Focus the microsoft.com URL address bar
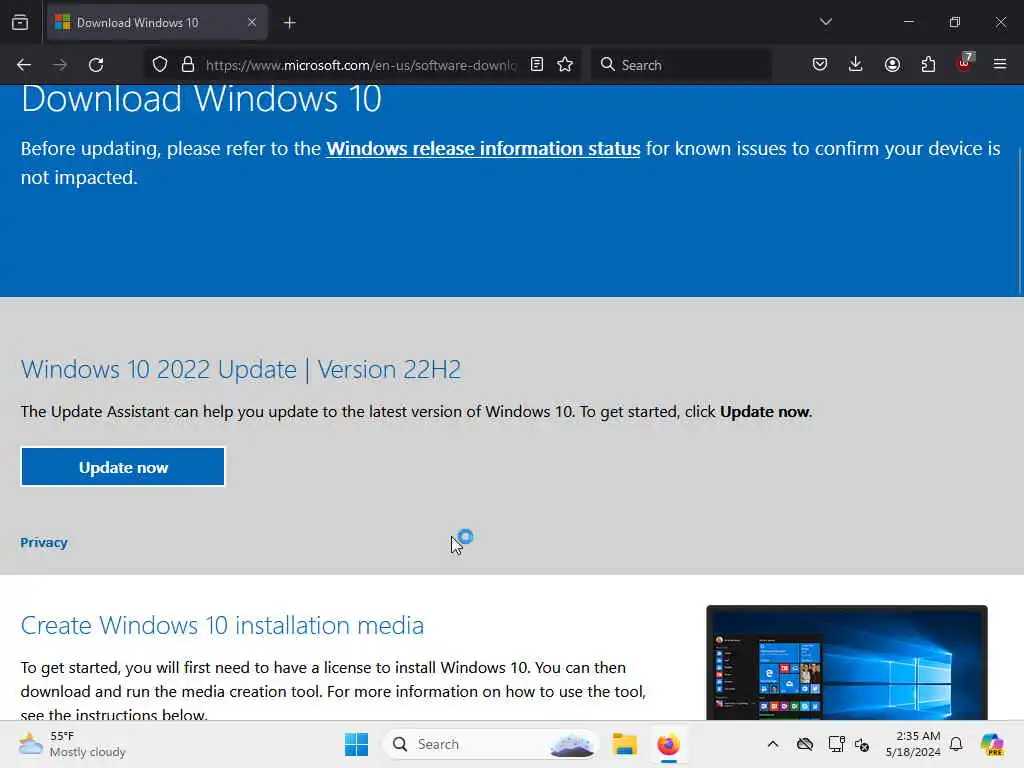The width and height of the screenshot is (1024, 768). click(x=360, y=65)
